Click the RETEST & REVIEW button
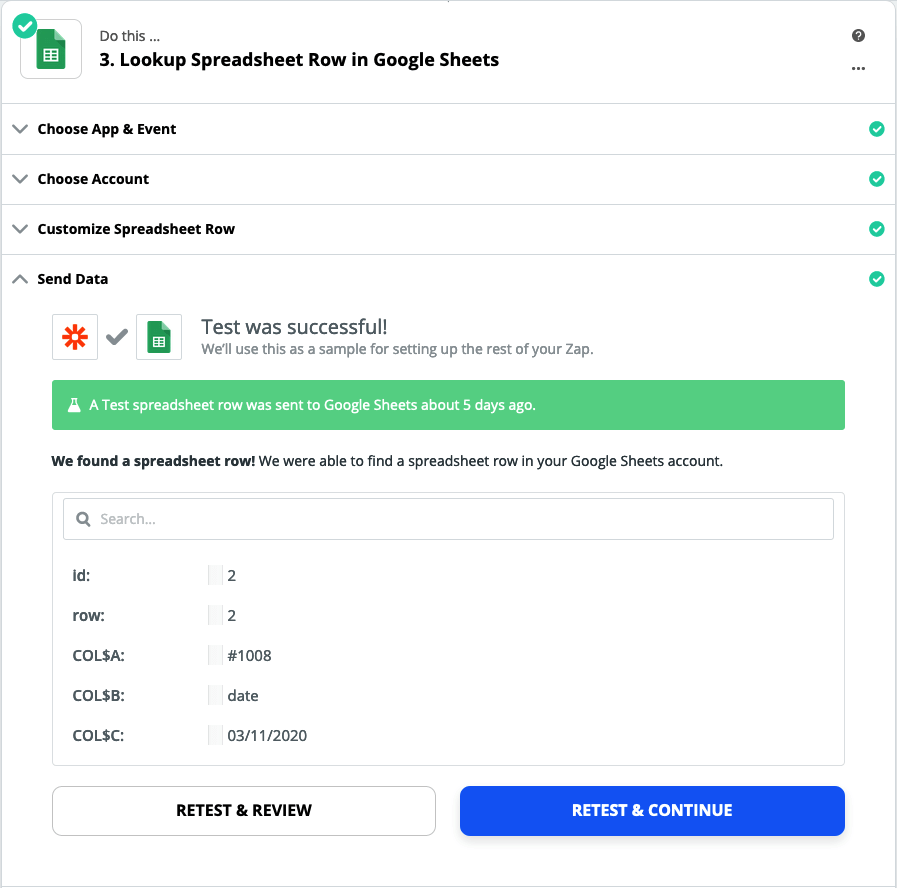 click(x=244, y=810)
